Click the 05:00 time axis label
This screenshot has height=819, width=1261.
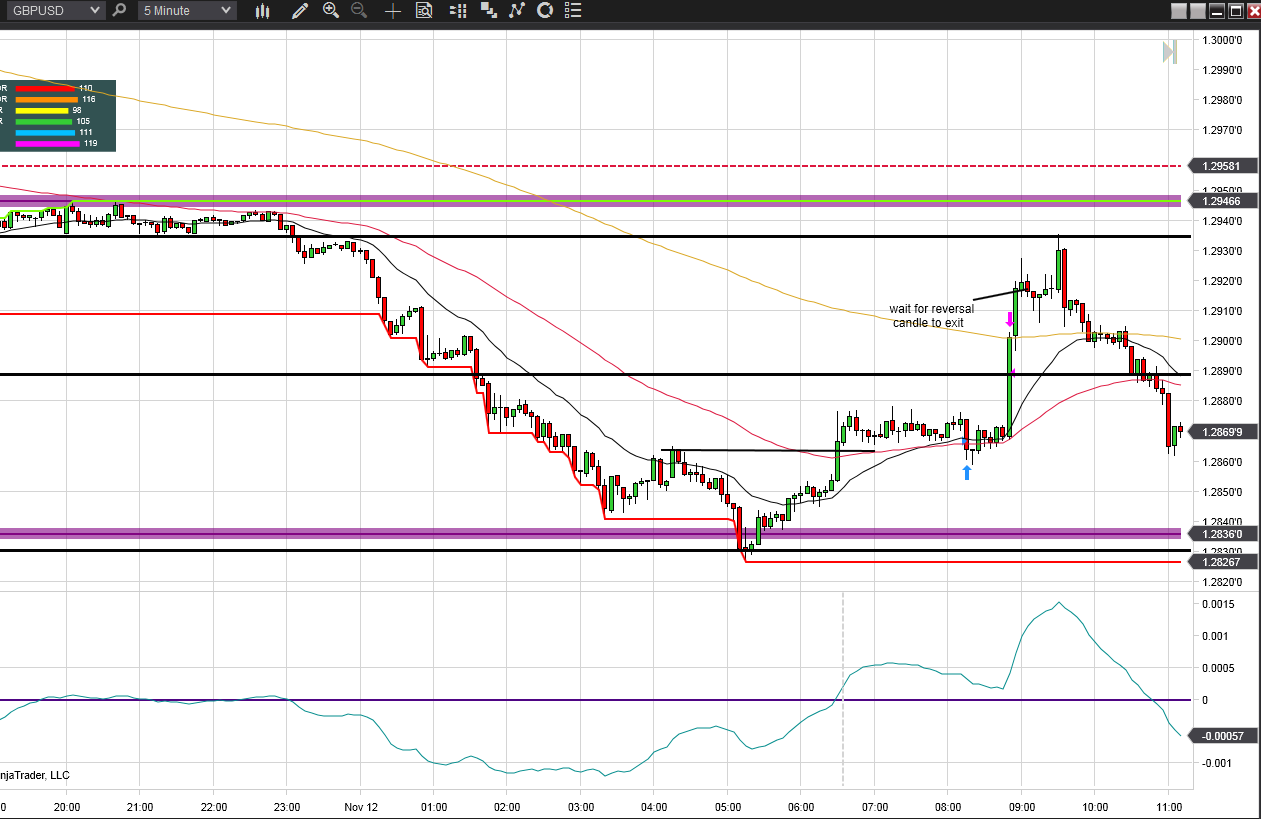point(728,806)
